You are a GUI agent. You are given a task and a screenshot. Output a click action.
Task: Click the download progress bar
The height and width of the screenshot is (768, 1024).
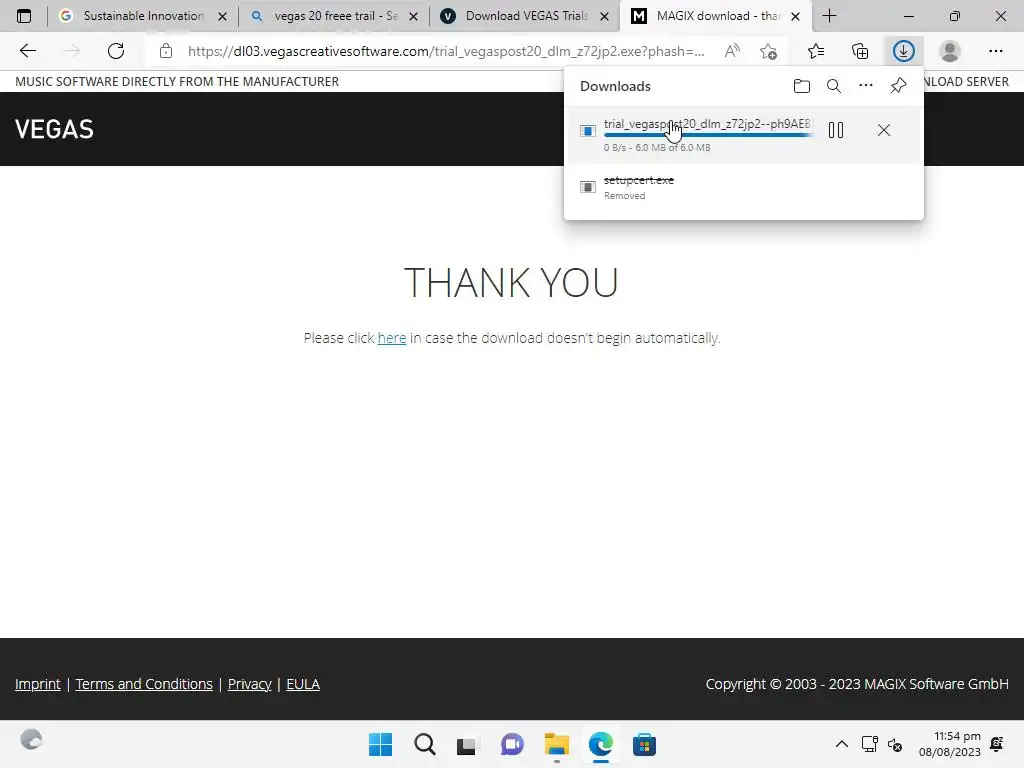coord(709,135)
